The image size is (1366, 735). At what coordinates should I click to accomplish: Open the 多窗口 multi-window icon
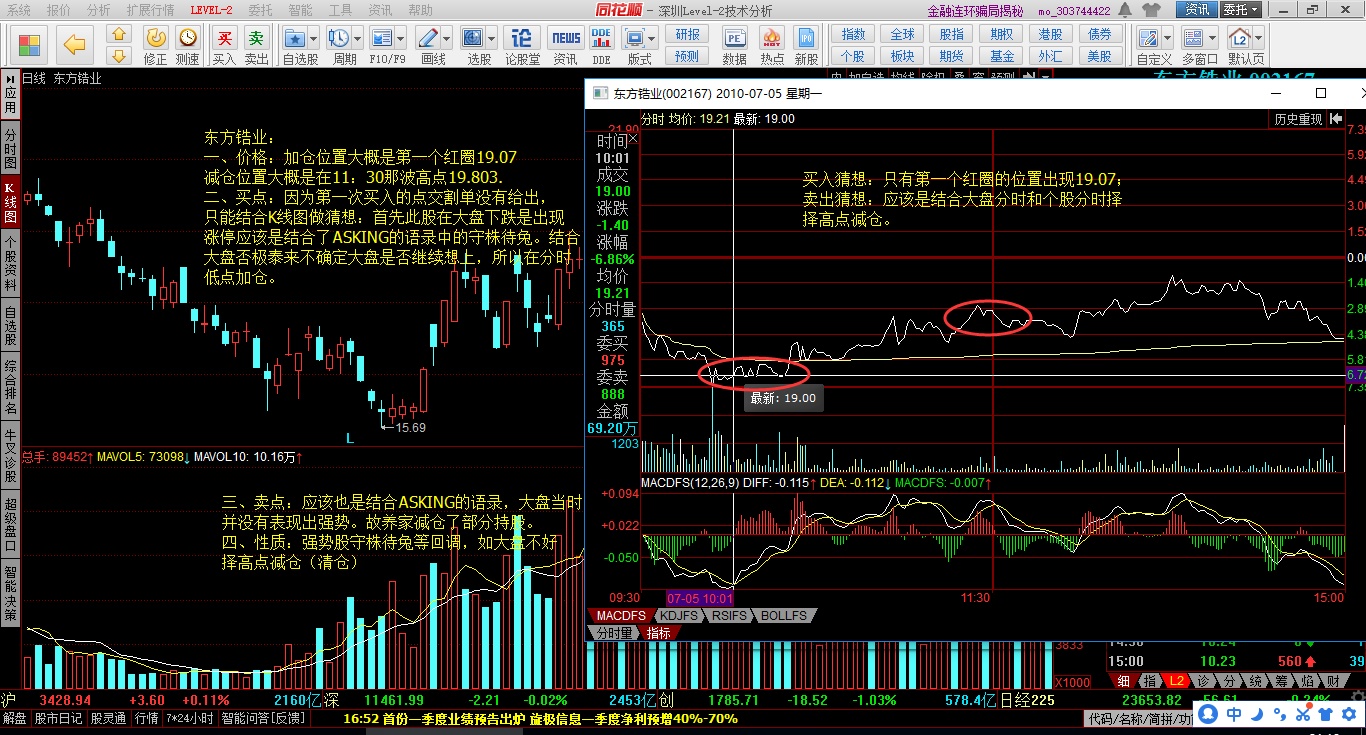click(x=1195, y=38)
